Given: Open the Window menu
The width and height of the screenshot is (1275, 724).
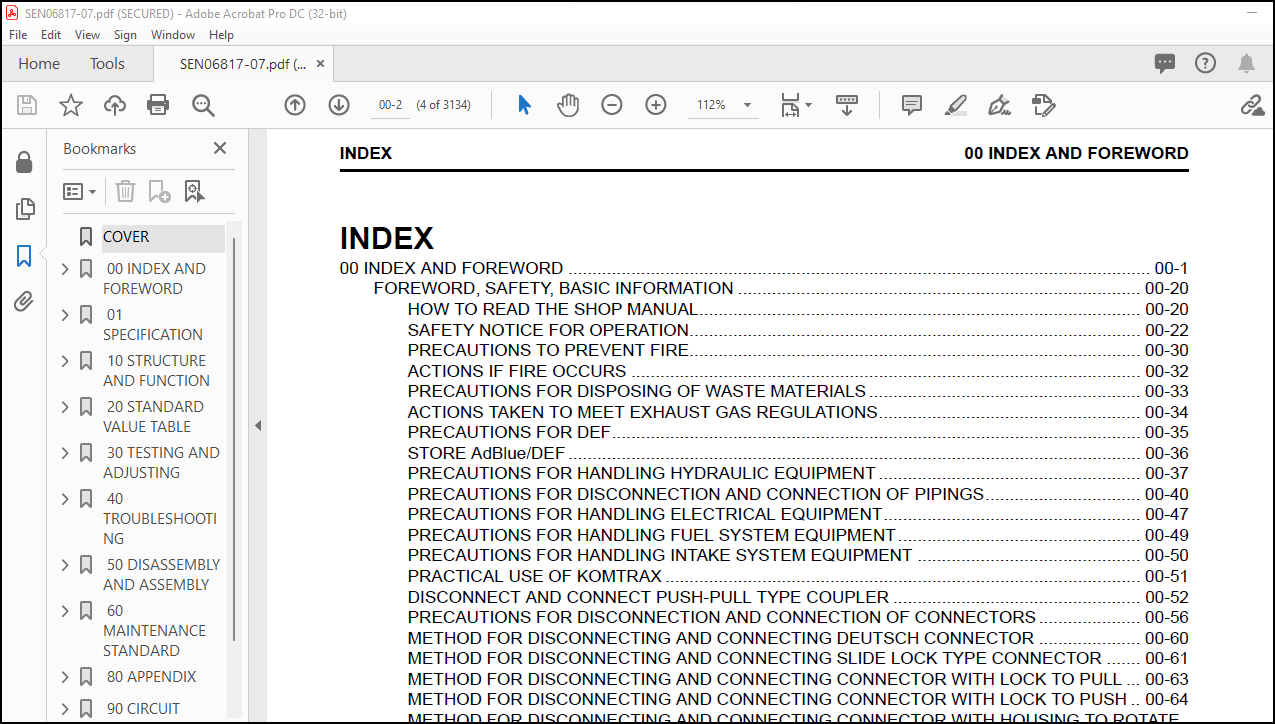Looking at the screenshot, I should point(173,34).
